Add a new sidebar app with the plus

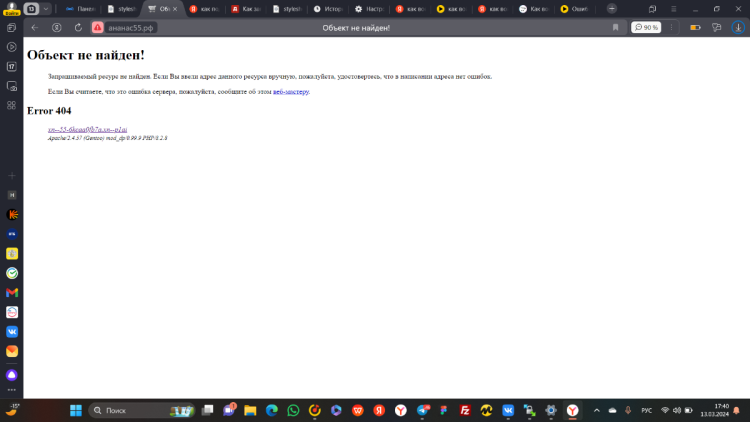[11, 176]
